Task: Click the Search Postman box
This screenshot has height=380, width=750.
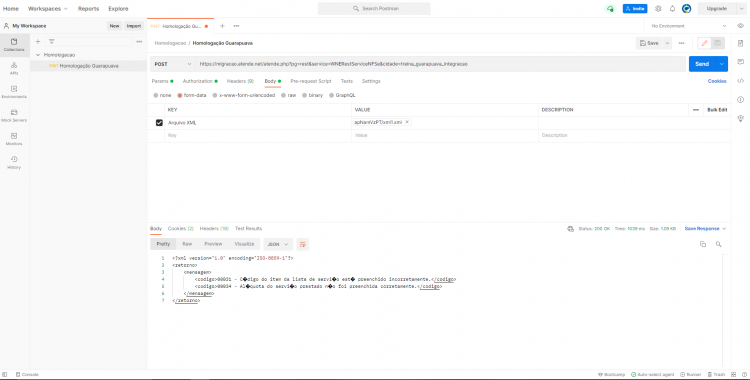Action: coord(374,9)
